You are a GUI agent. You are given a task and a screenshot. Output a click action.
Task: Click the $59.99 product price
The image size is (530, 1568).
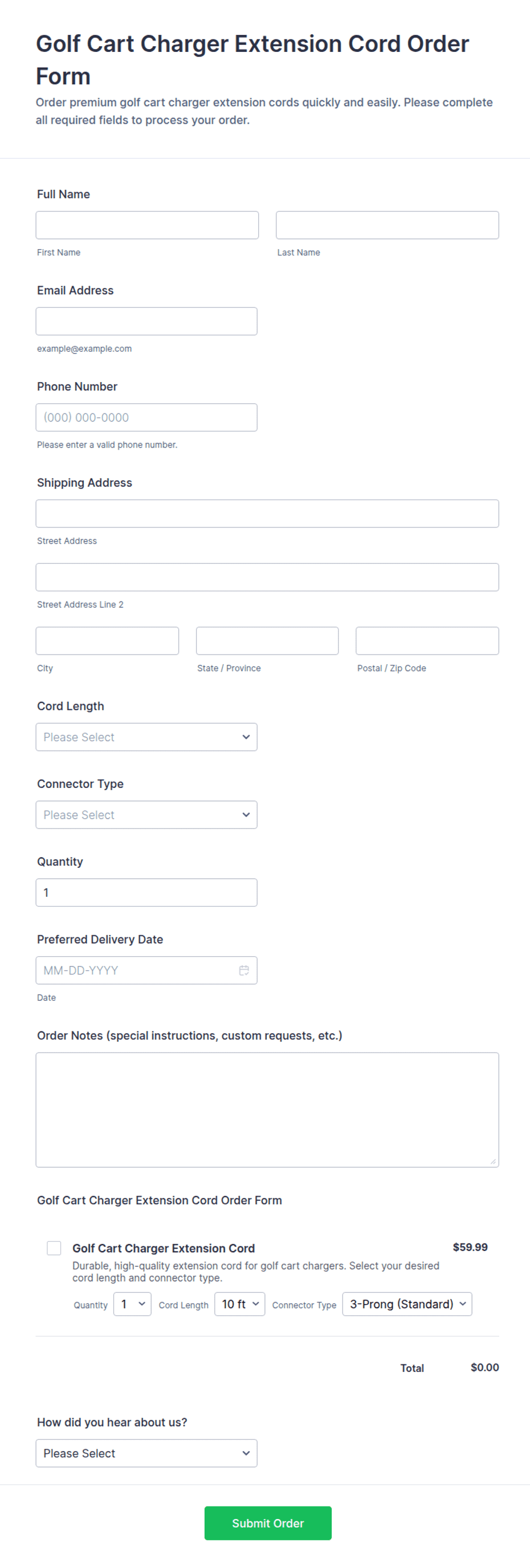tap(470, 1247)
